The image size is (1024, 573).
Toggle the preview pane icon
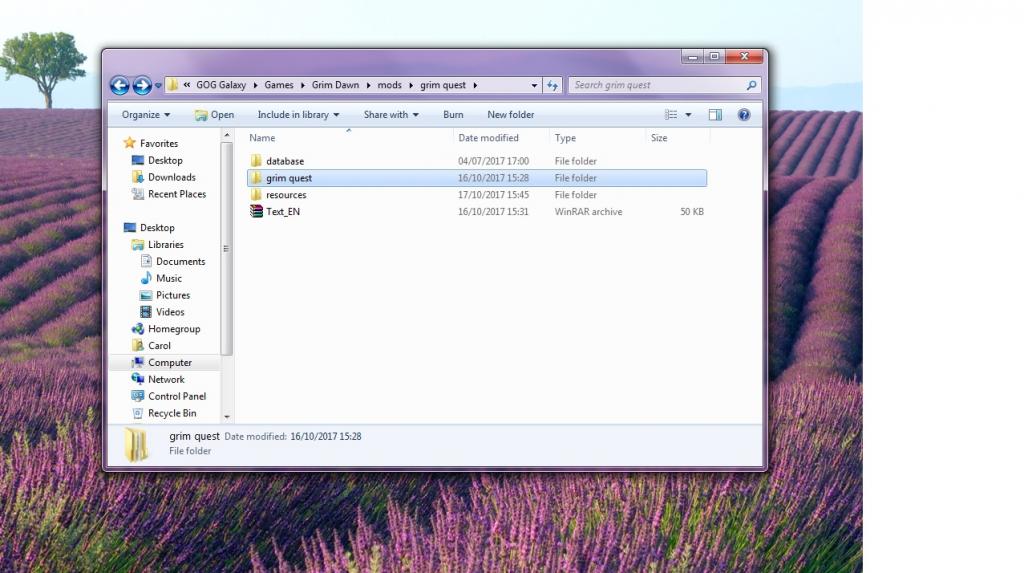coord(715,115)
